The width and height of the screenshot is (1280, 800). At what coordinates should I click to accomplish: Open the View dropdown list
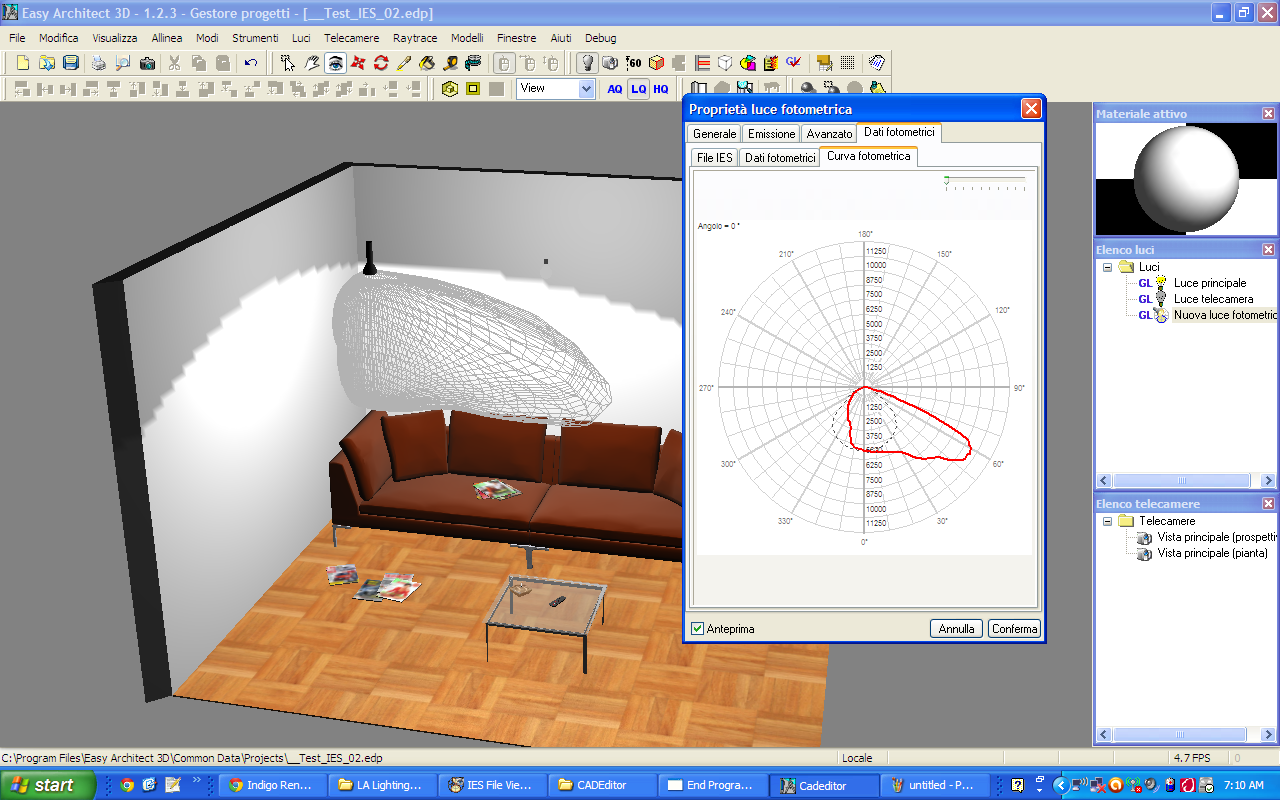pyautogui.click(x=586, y=88)
